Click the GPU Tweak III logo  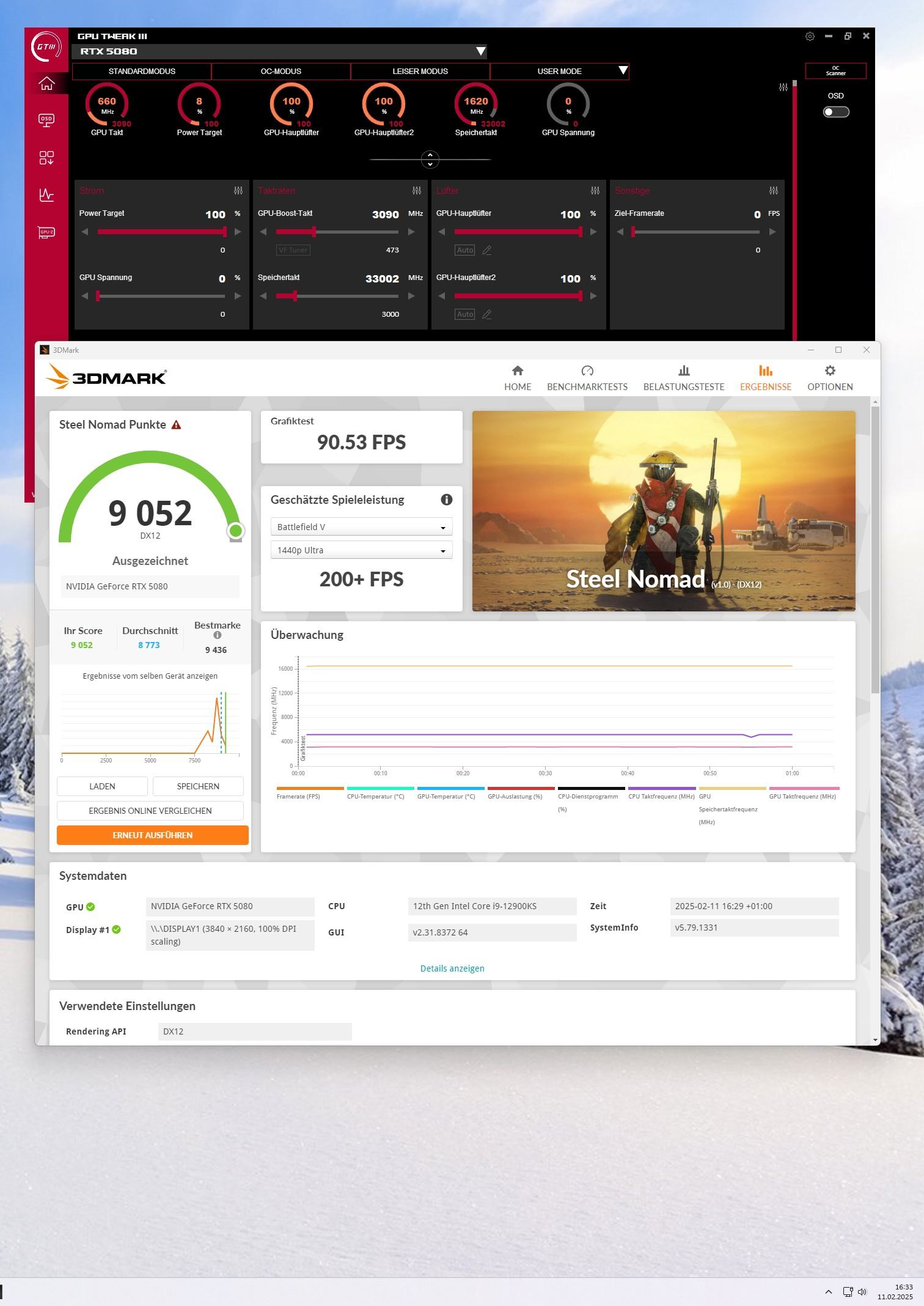click(x=46, y=47)
